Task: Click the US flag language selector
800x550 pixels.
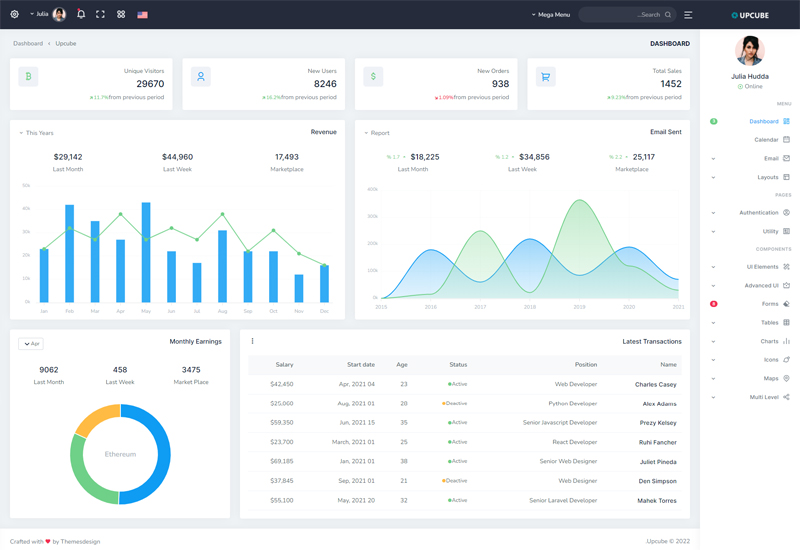Action: coord(142,15)
